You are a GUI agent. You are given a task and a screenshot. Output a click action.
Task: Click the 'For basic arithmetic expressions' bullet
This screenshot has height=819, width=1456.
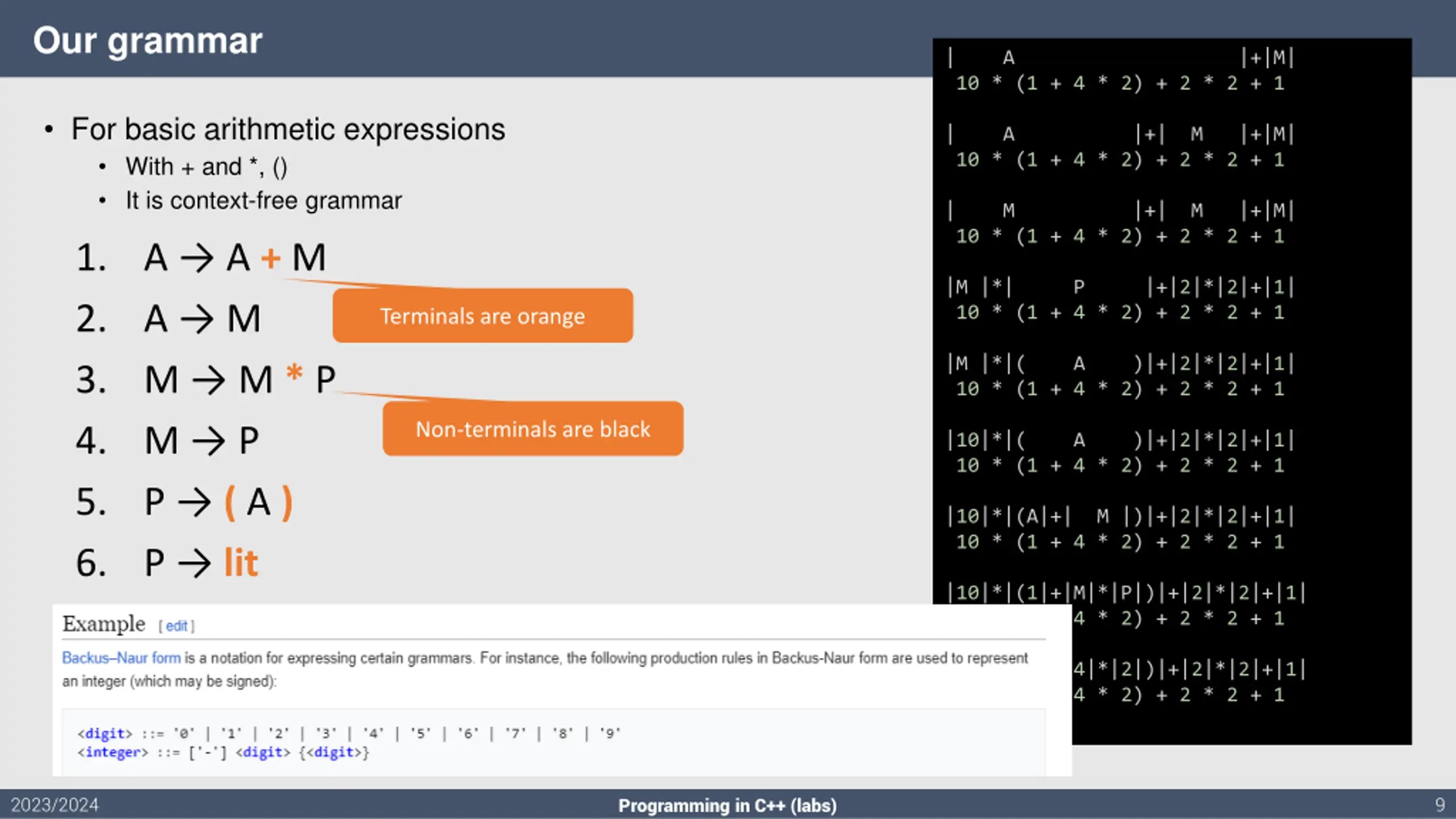coord(288,129)
